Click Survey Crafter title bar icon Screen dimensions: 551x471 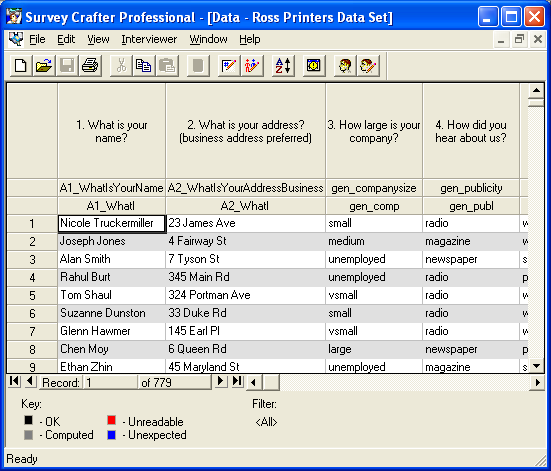pyautogui.click(x=14, y=16)
